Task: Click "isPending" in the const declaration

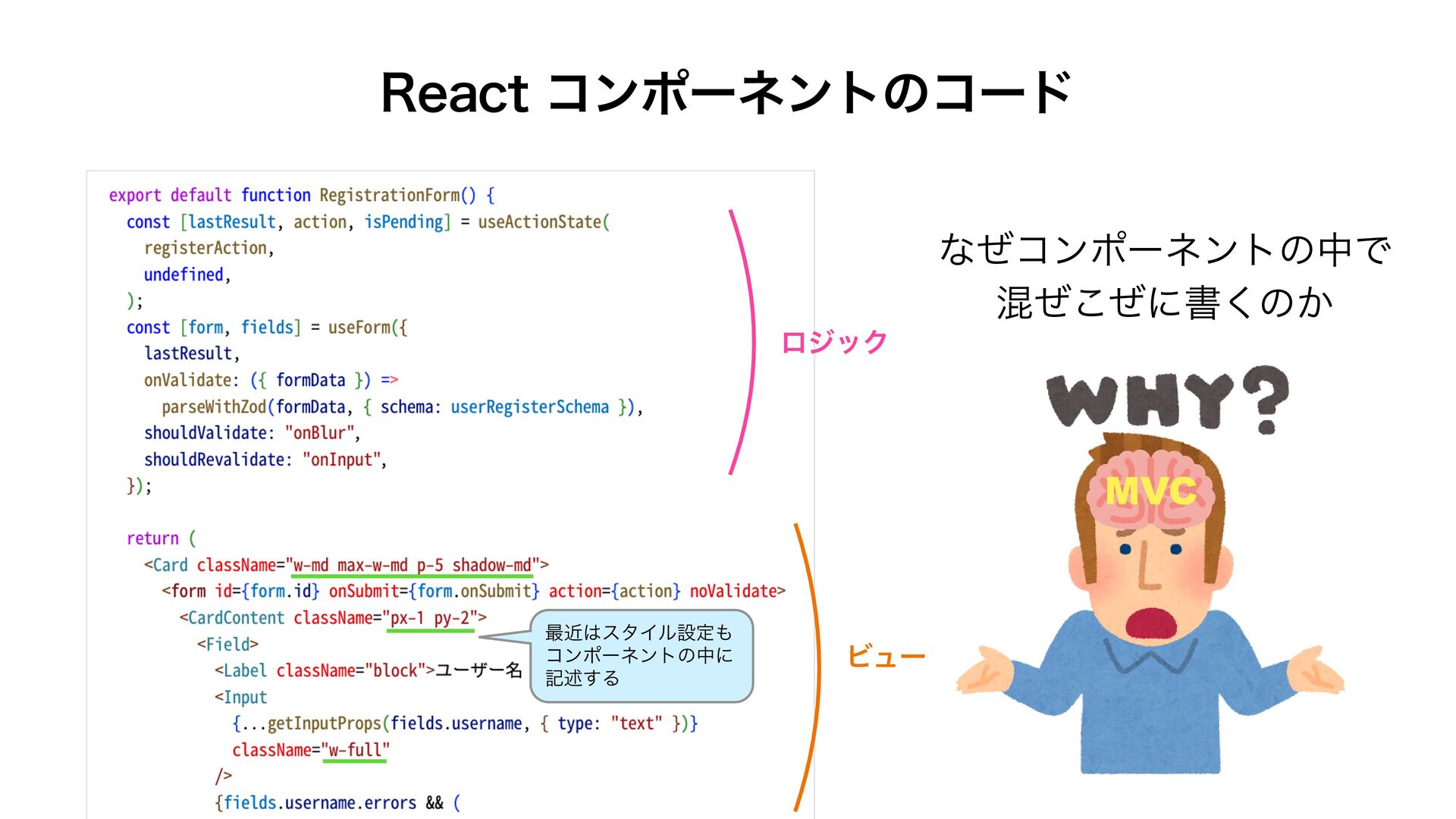Action: [403, 222]
